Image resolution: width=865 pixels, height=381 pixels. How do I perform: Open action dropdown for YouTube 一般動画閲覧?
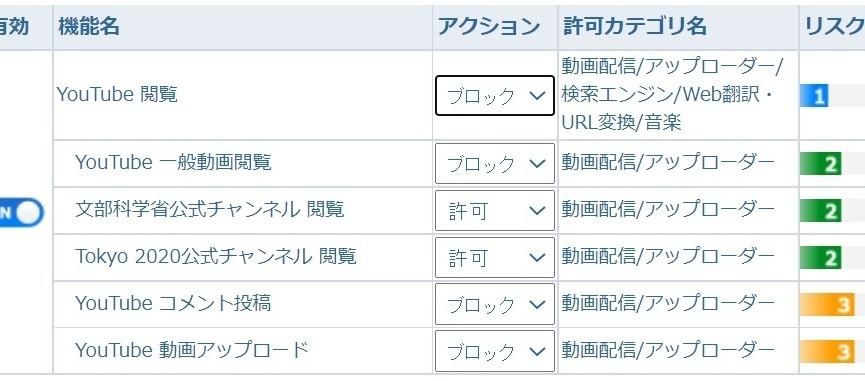[495, 163]
